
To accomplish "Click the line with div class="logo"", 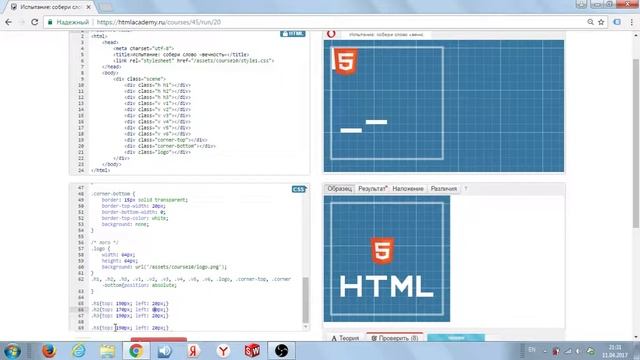I will click(158, 152).
